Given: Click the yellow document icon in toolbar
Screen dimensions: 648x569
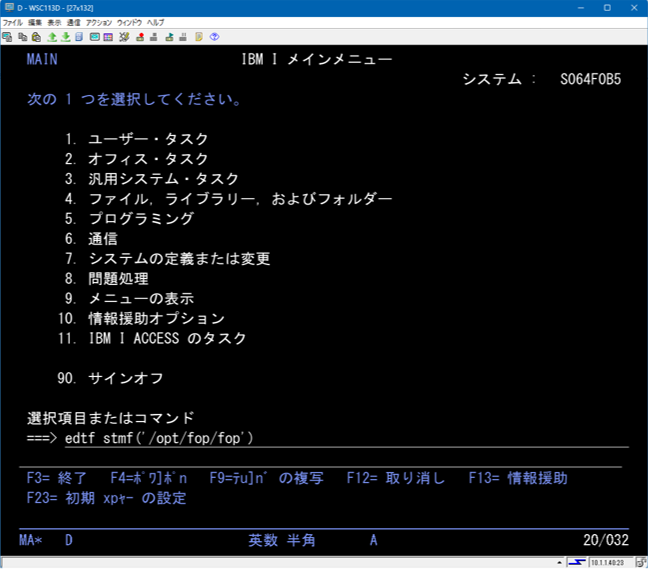Looking at the screenshot, I should (199, 37).
